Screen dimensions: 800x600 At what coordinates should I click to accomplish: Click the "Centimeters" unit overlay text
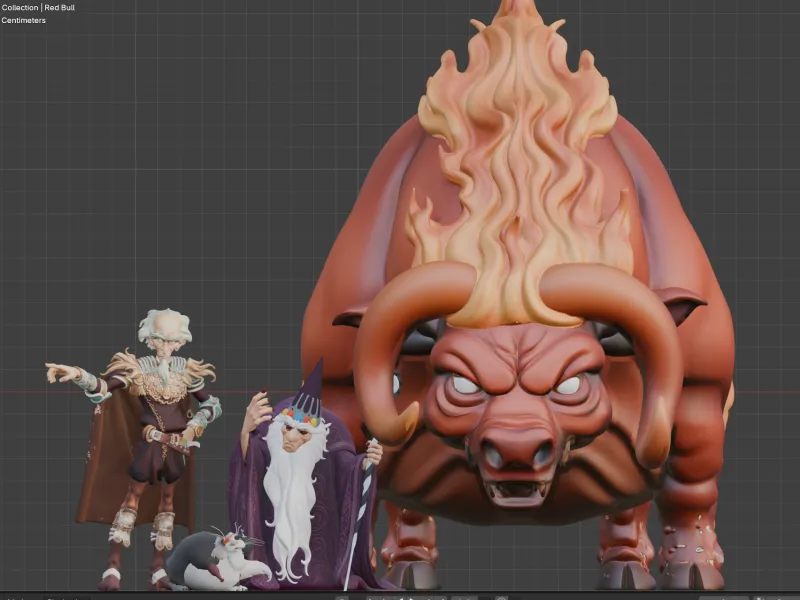[23, 20]
